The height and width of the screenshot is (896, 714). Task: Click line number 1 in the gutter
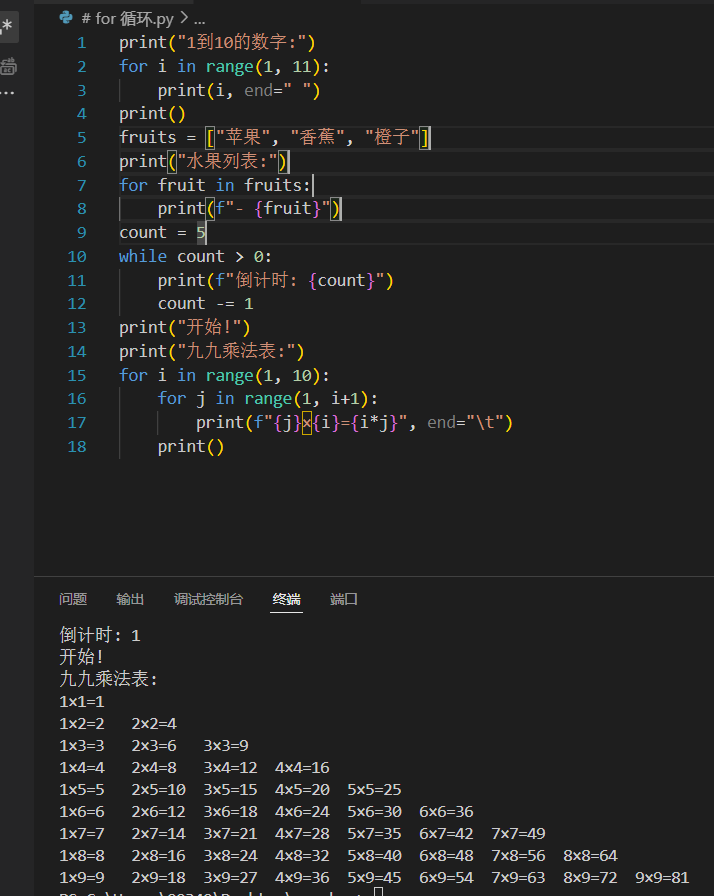81,42
